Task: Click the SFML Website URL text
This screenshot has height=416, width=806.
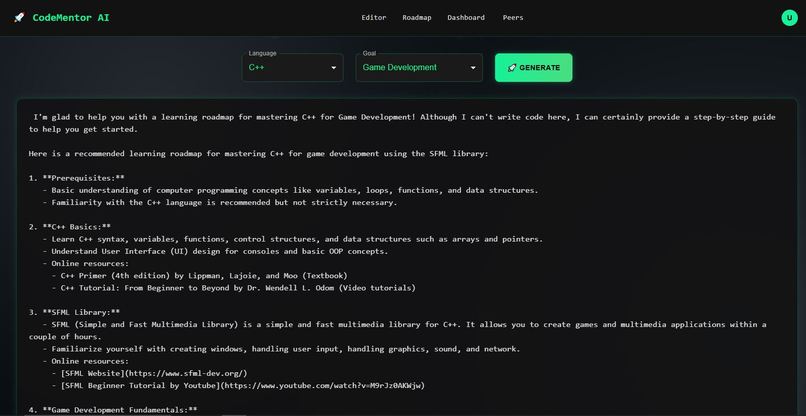Action: pos(187,373)
